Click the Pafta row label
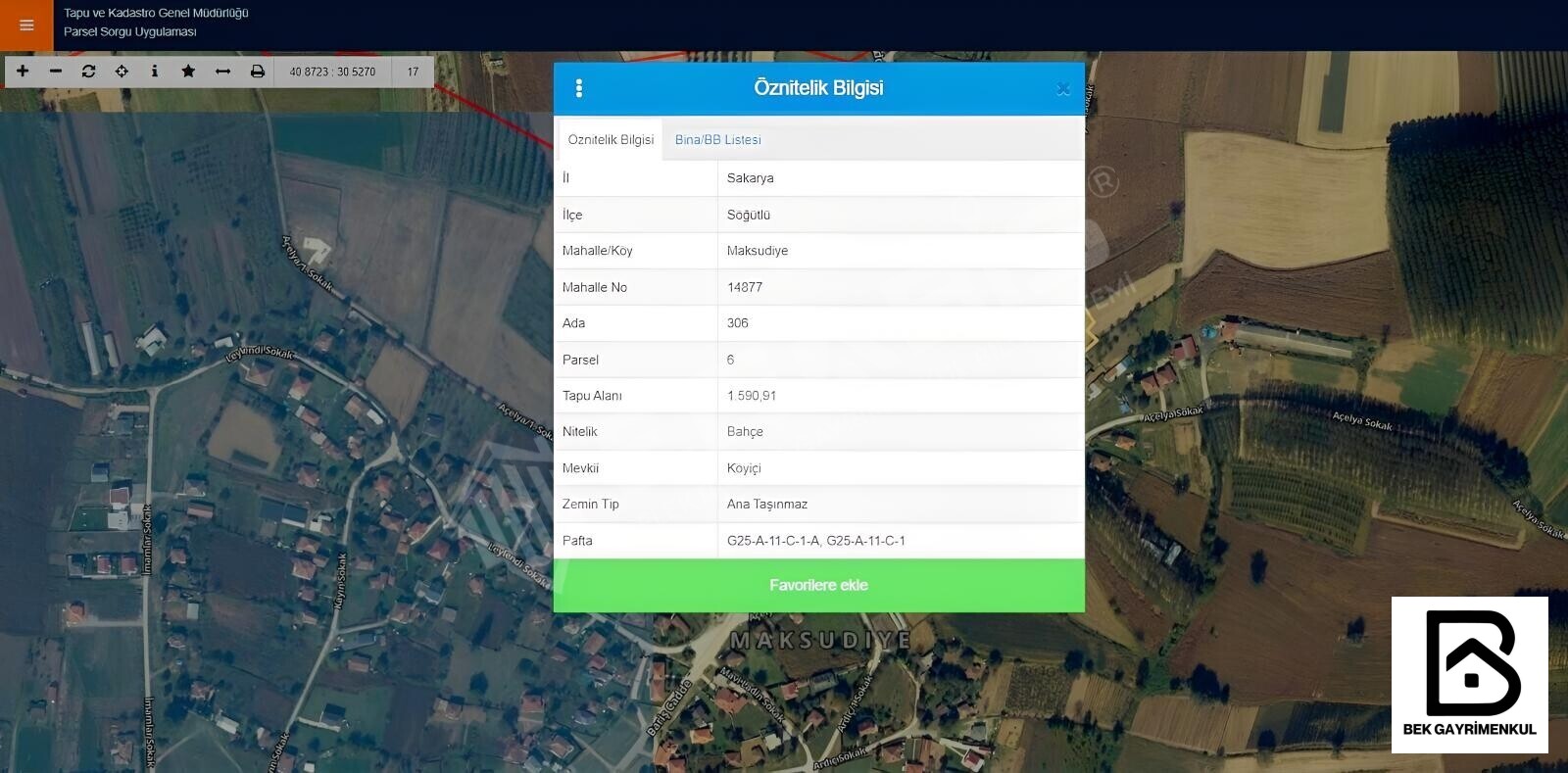 pyautogui.click(x=577, y=541)
